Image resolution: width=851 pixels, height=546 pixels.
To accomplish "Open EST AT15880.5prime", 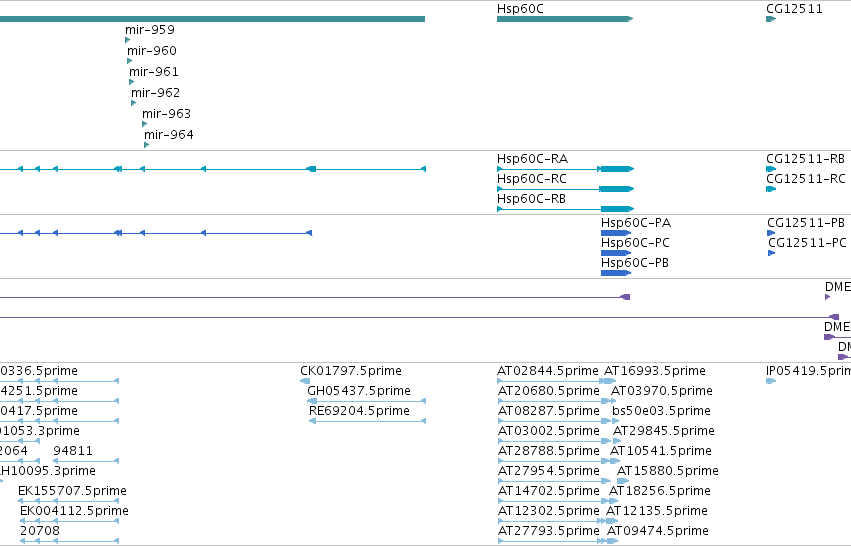I will point(668,471).
